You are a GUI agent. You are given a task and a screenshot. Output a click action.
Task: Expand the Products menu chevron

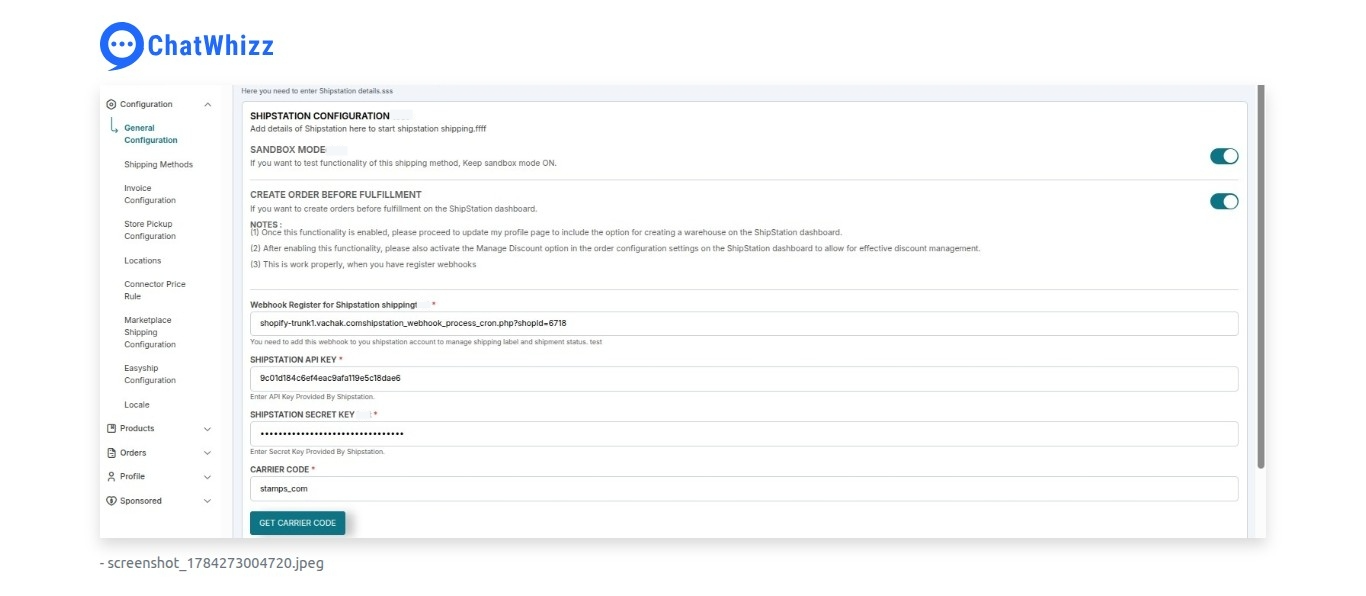[207, 429]
